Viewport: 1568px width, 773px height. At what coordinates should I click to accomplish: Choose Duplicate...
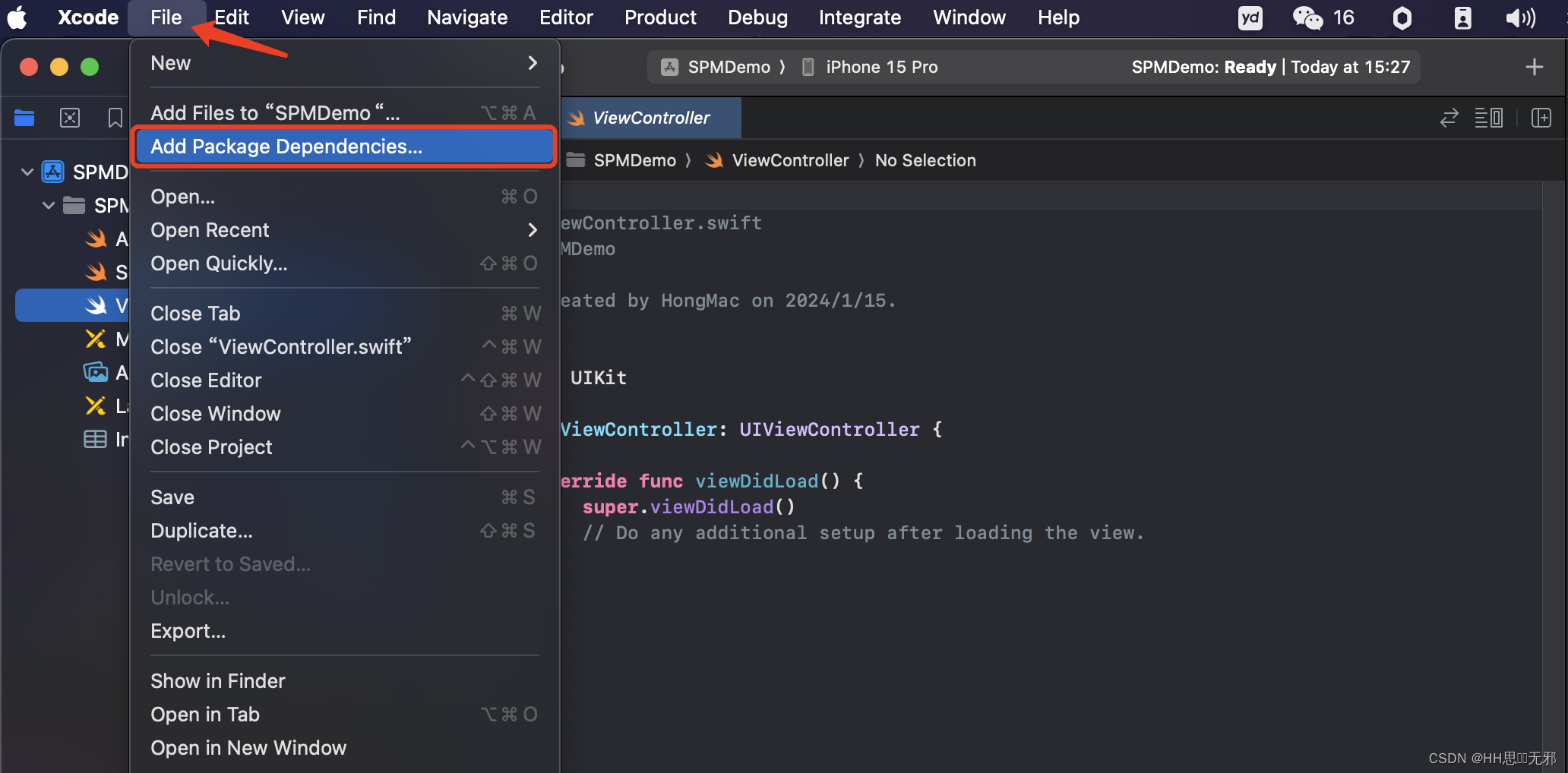345,531
